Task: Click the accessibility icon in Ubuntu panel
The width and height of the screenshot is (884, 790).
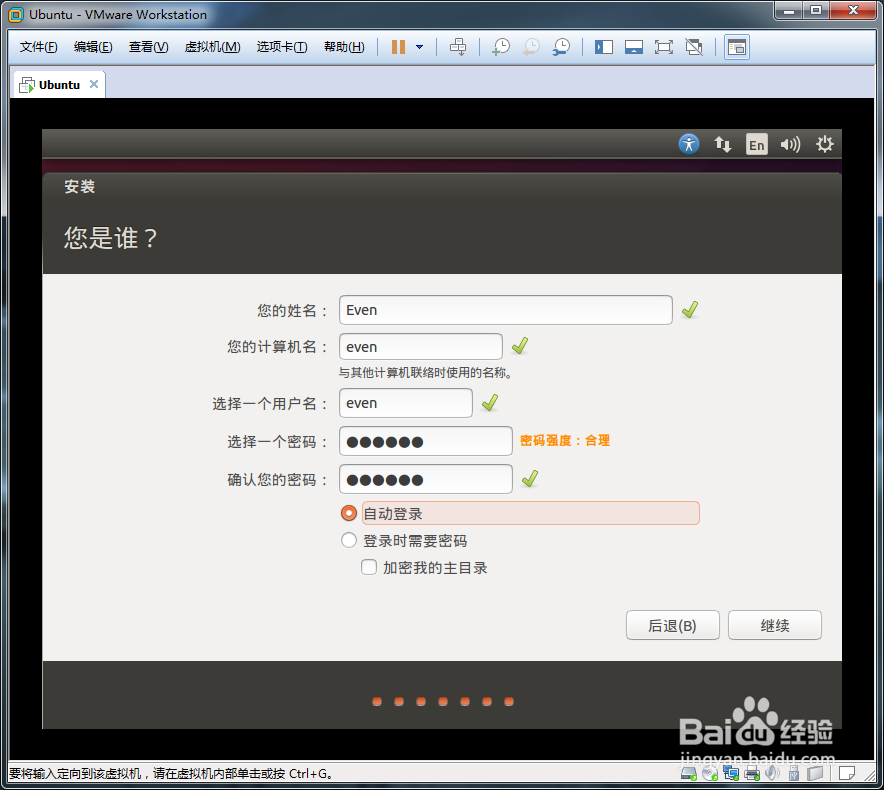Action: [689, 144]
